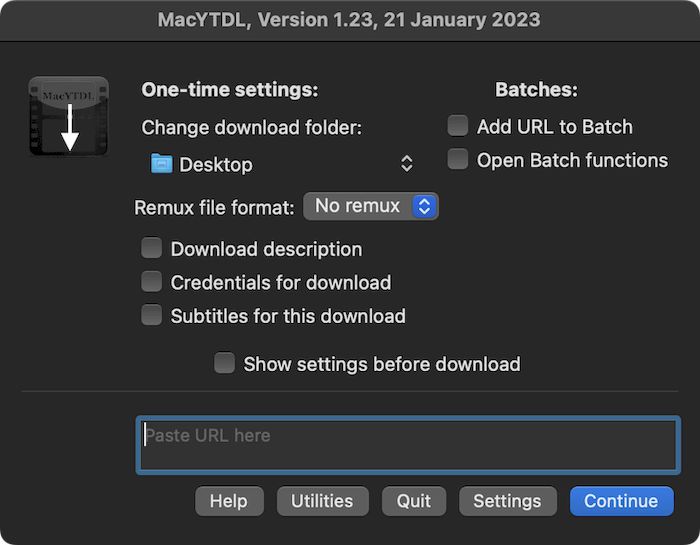Image resolution: width=700 pixels, height=545 pixels.
Task: Click the Batches heading label
Action: click(x=536, y=89)
